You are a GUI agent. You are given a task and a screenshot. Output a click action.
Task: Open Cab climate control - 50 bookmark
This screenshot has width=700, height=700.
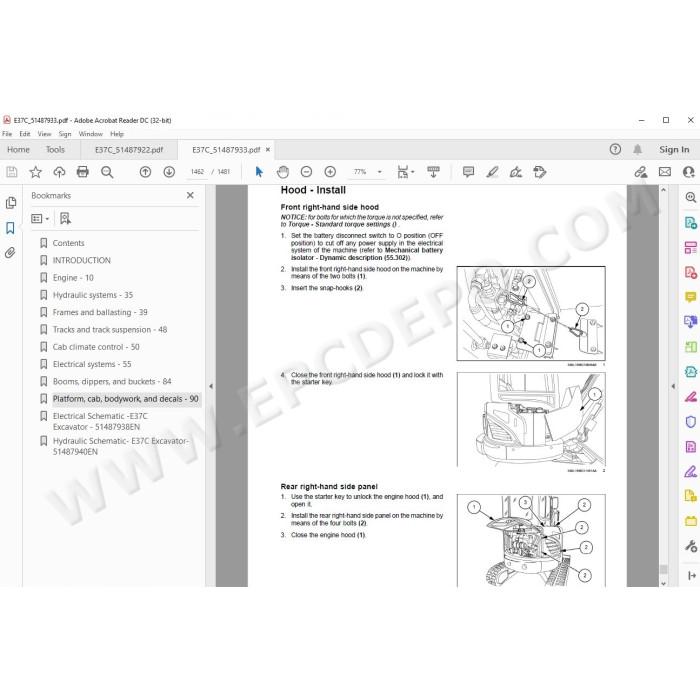point(96,347)
